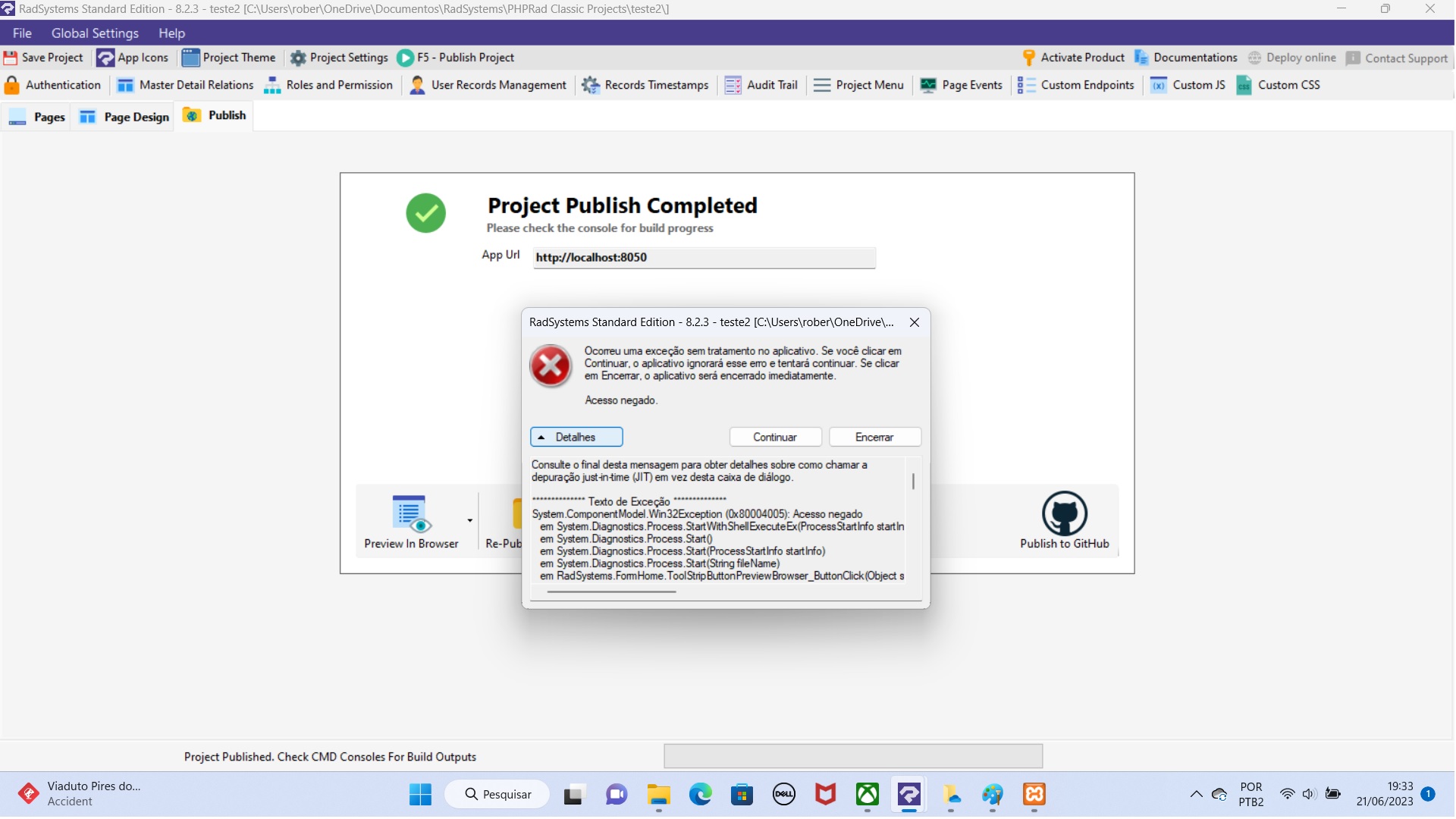Open Microsoft Edge from taskbar
The height and width of the screenshot is (819, 1456).
coord(700,795)
